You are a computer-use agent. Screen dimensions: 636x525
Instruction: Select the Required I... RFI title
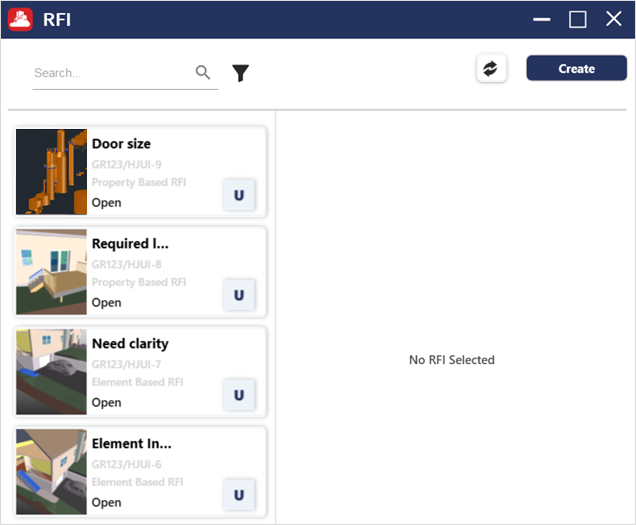(x=130, y=243)
